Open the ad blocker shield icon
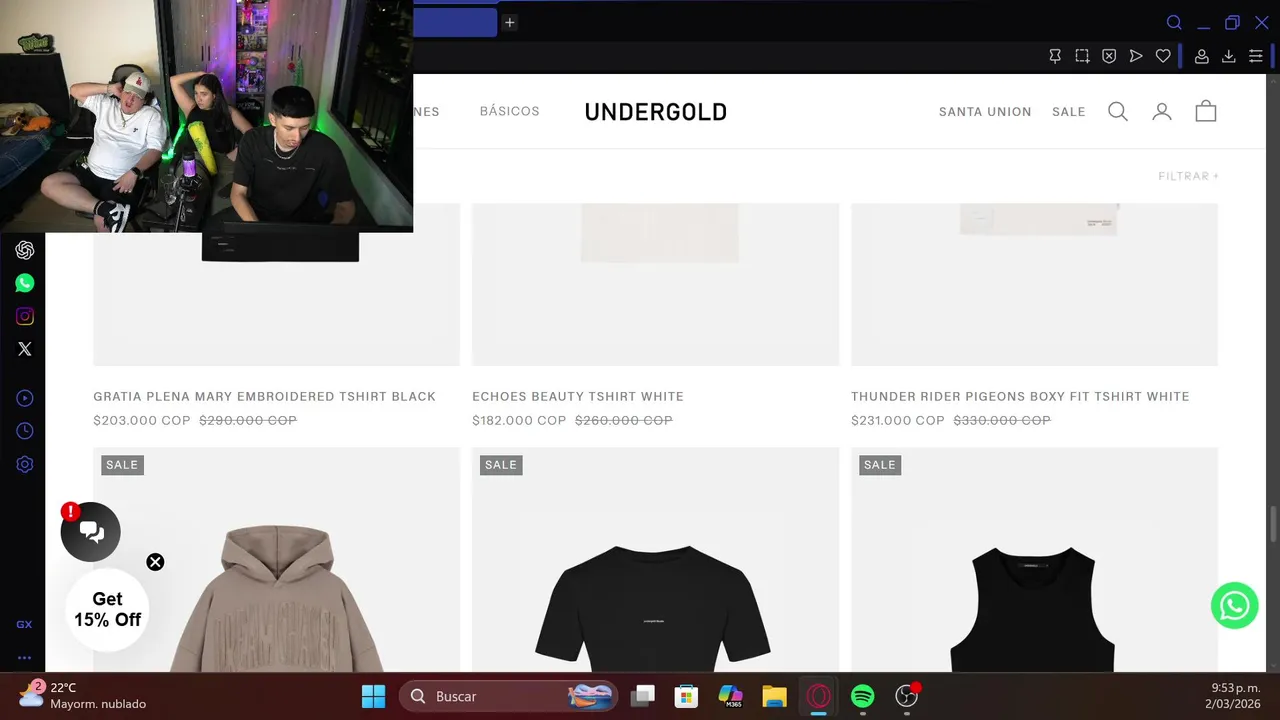 pos(1109,56)
